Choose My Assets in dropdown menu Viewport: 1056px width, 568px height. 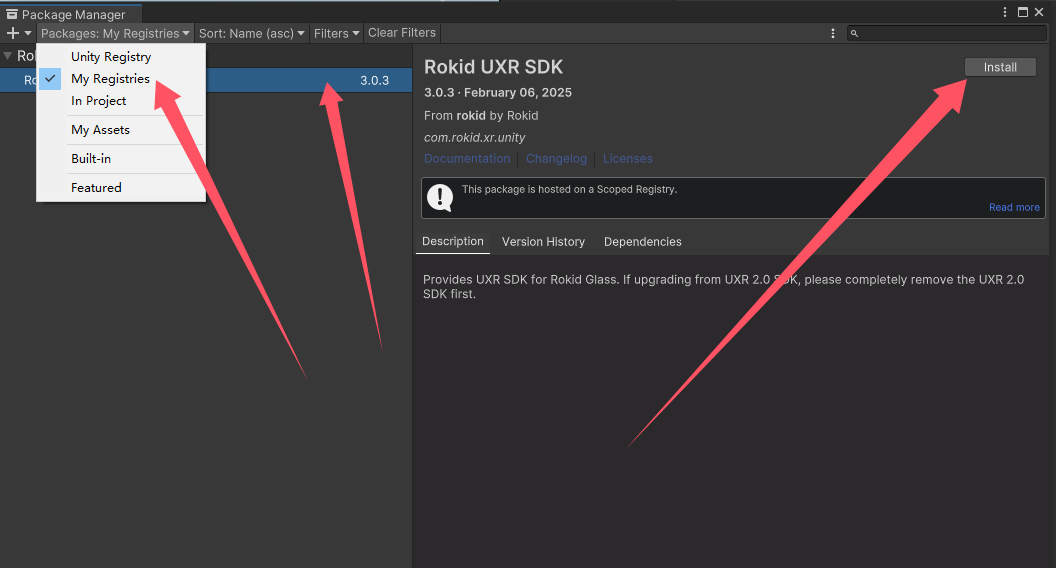pos(100,130)
